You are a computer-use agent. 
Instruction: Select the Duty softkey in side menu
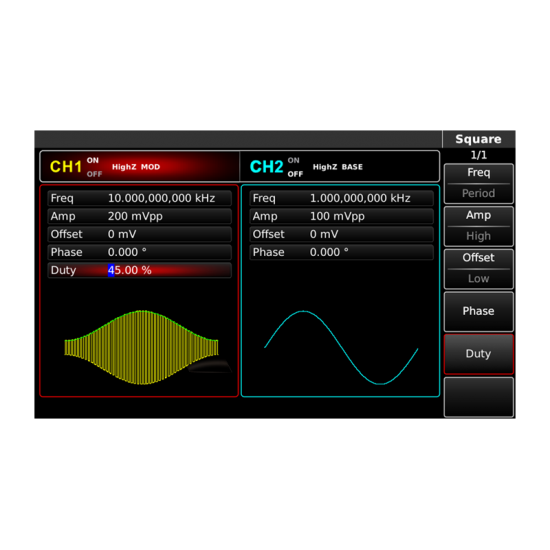tap(478, 354)
